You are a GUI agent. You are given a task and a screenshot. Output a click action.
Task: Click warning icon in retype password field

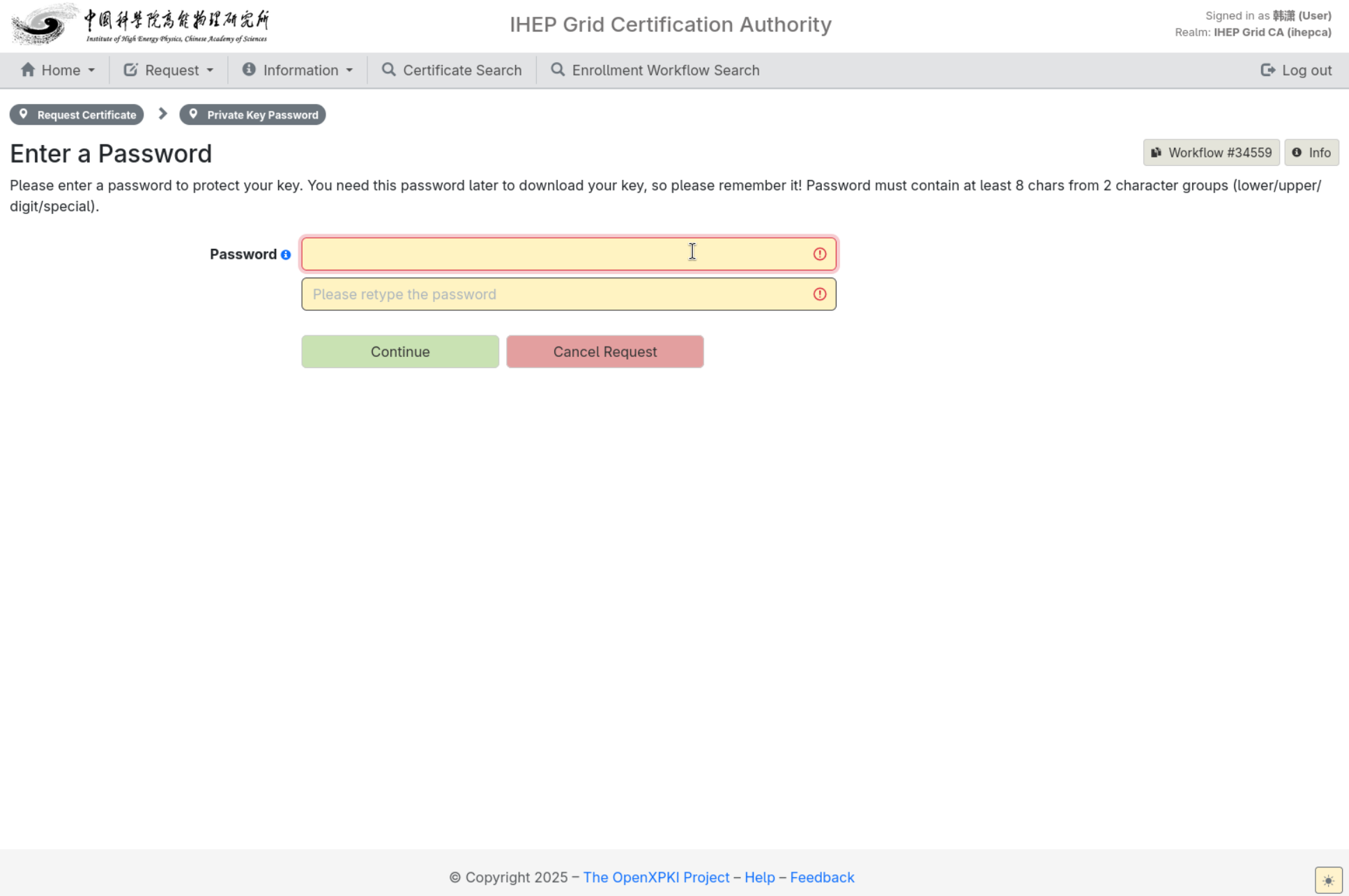(820, 294)
